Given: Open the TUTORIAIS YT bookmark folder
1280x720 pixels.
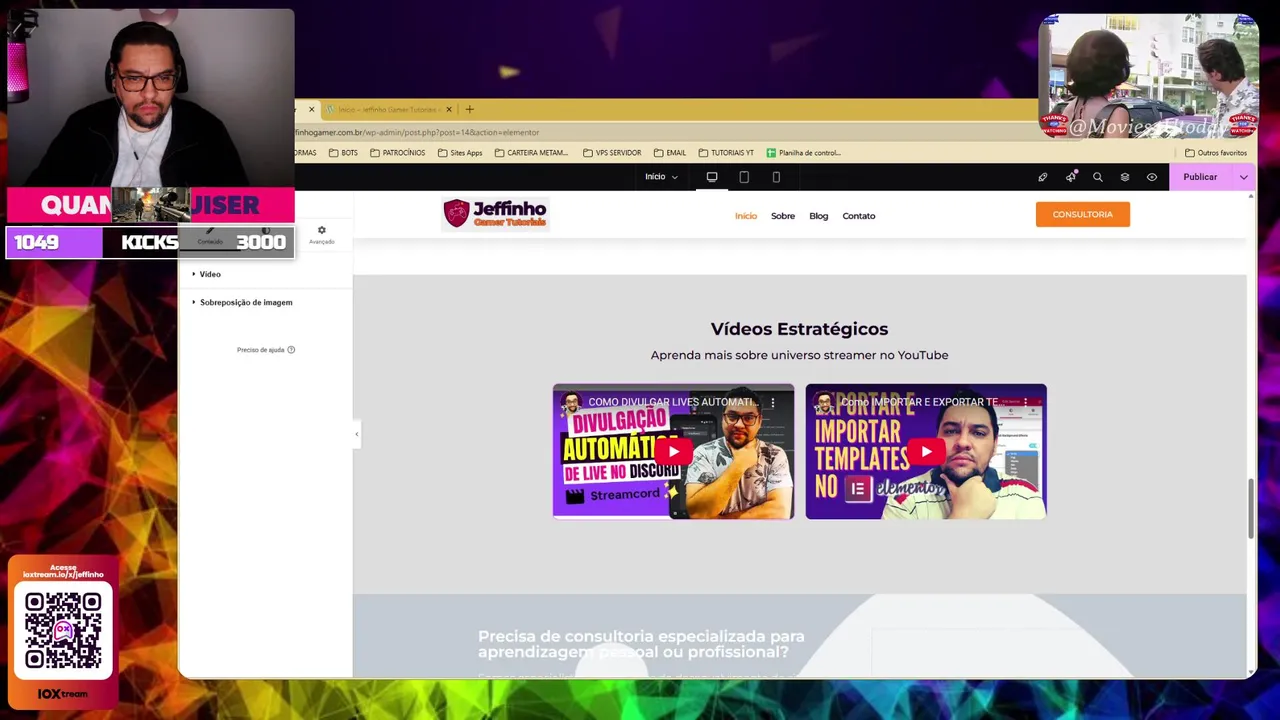Looking at the screenshot, I should [726, 153].
